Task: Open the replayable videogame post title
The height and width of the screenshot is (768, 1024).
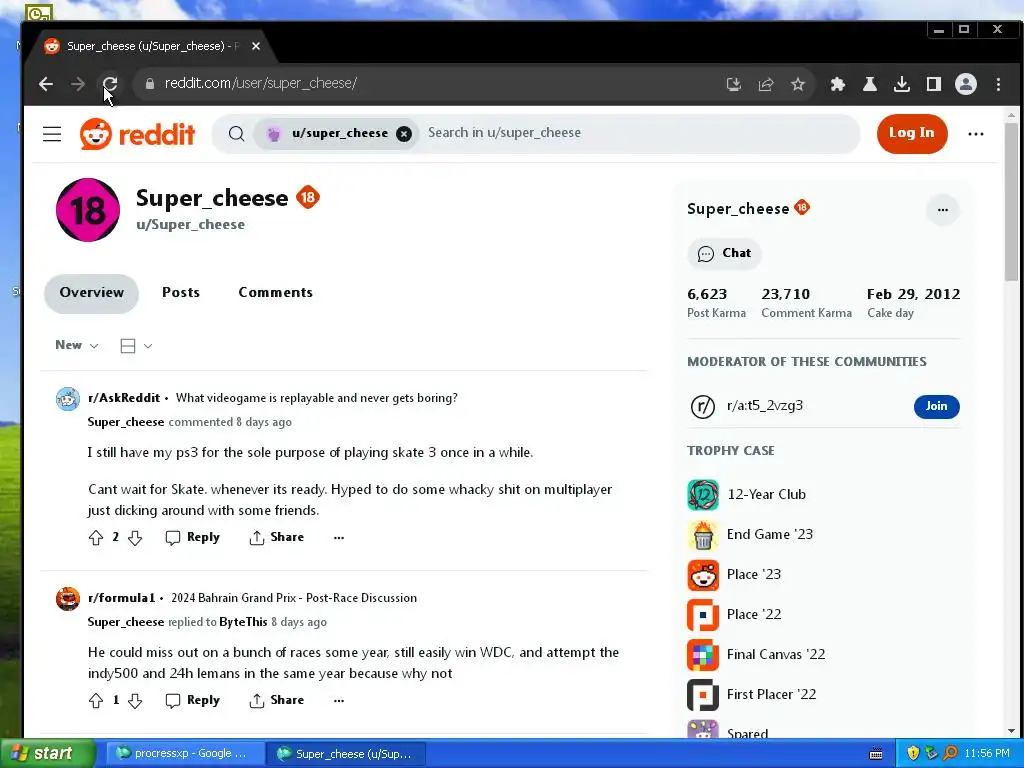Action: 317,398
